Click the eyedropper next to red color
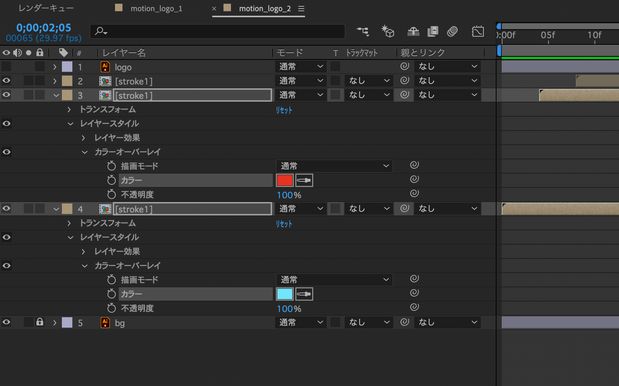 click(304, 180)
